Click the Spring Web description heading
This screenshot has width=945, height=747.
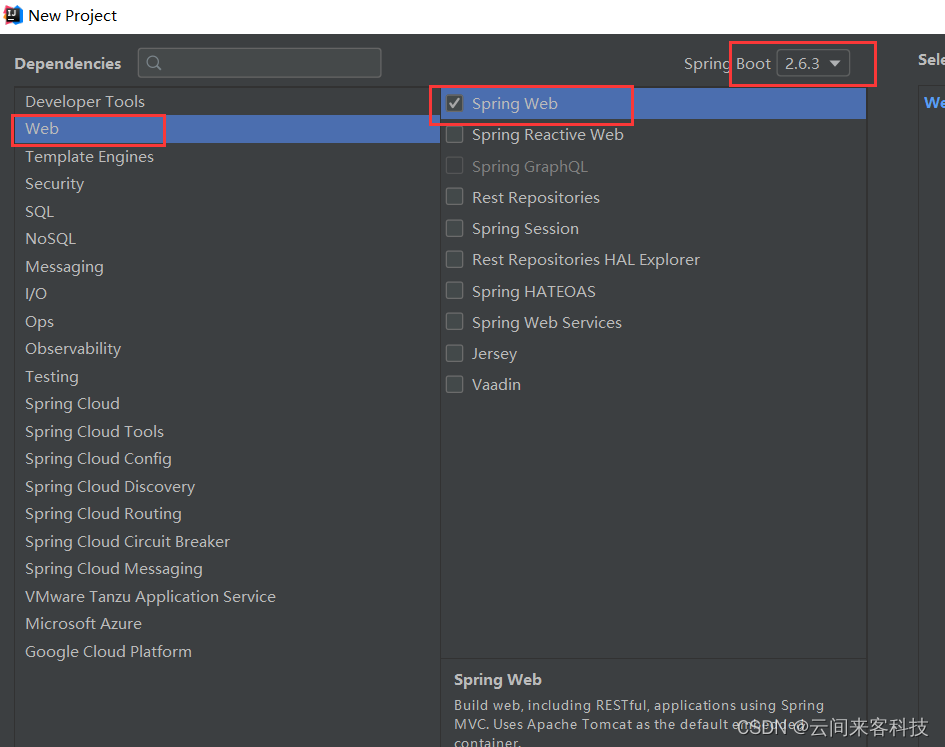coord(497,679)
